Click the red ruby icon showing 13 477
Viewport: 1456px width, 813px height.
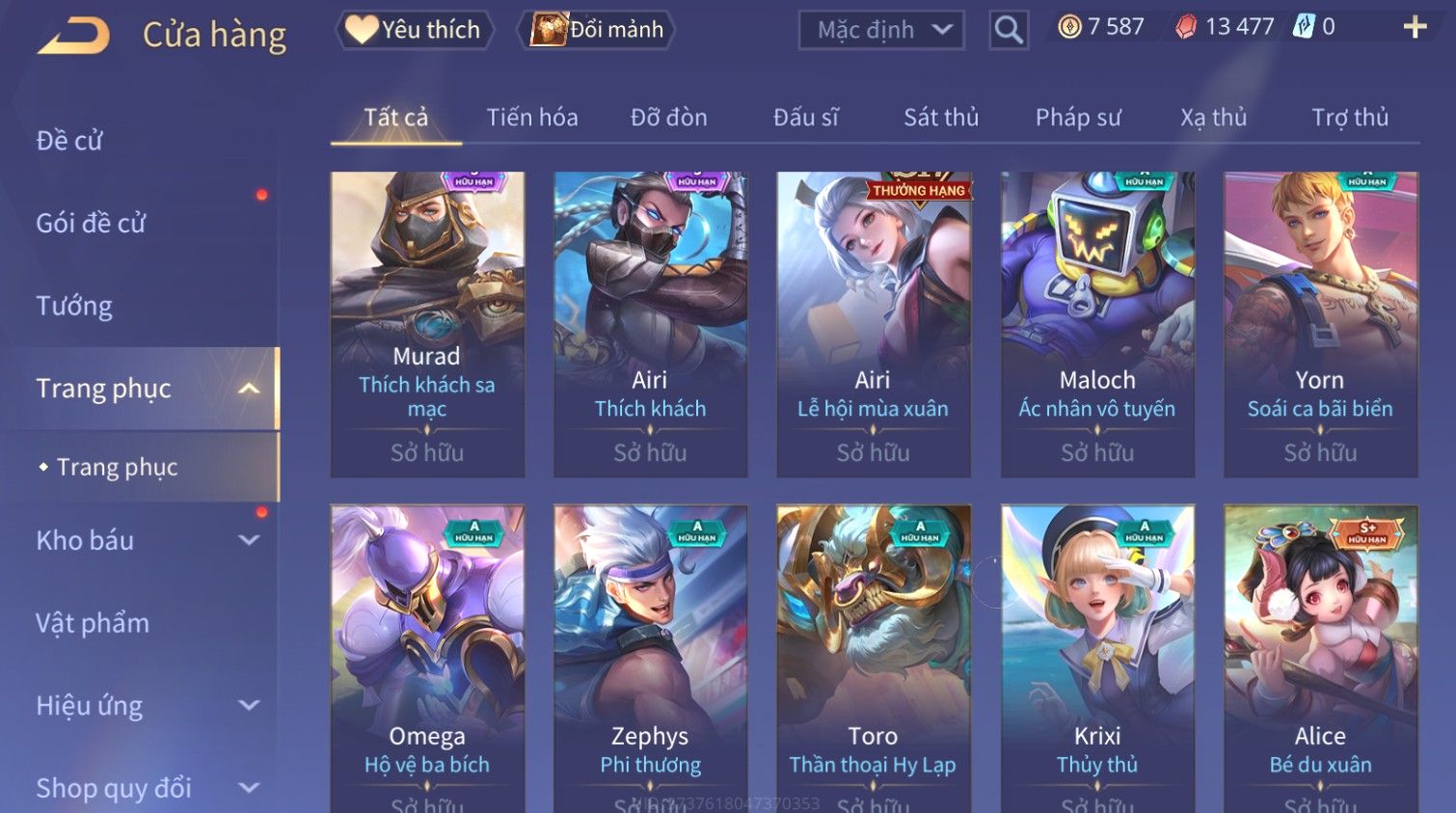(x=1186, y=27)
